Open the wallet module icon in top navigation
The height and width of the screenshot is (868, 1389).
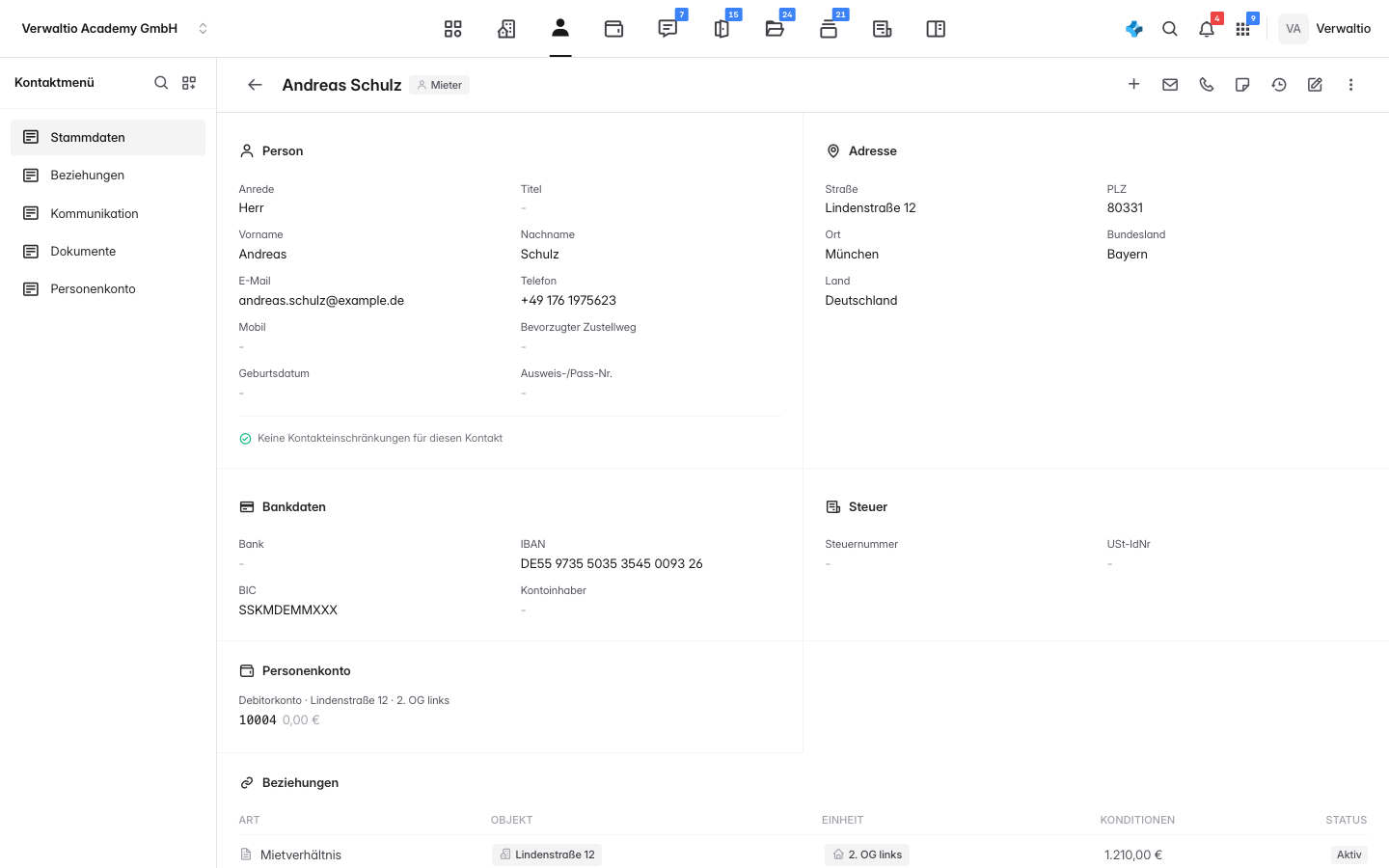point(613,29)
